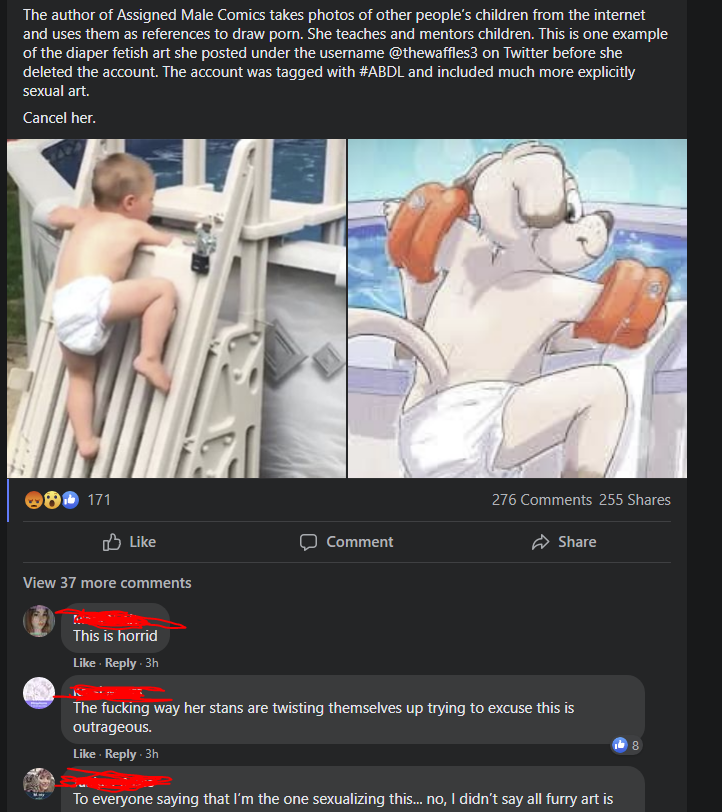Open the right cartoon dog drawing image
This screenshot has height=812, width=722.
[517, 308]
